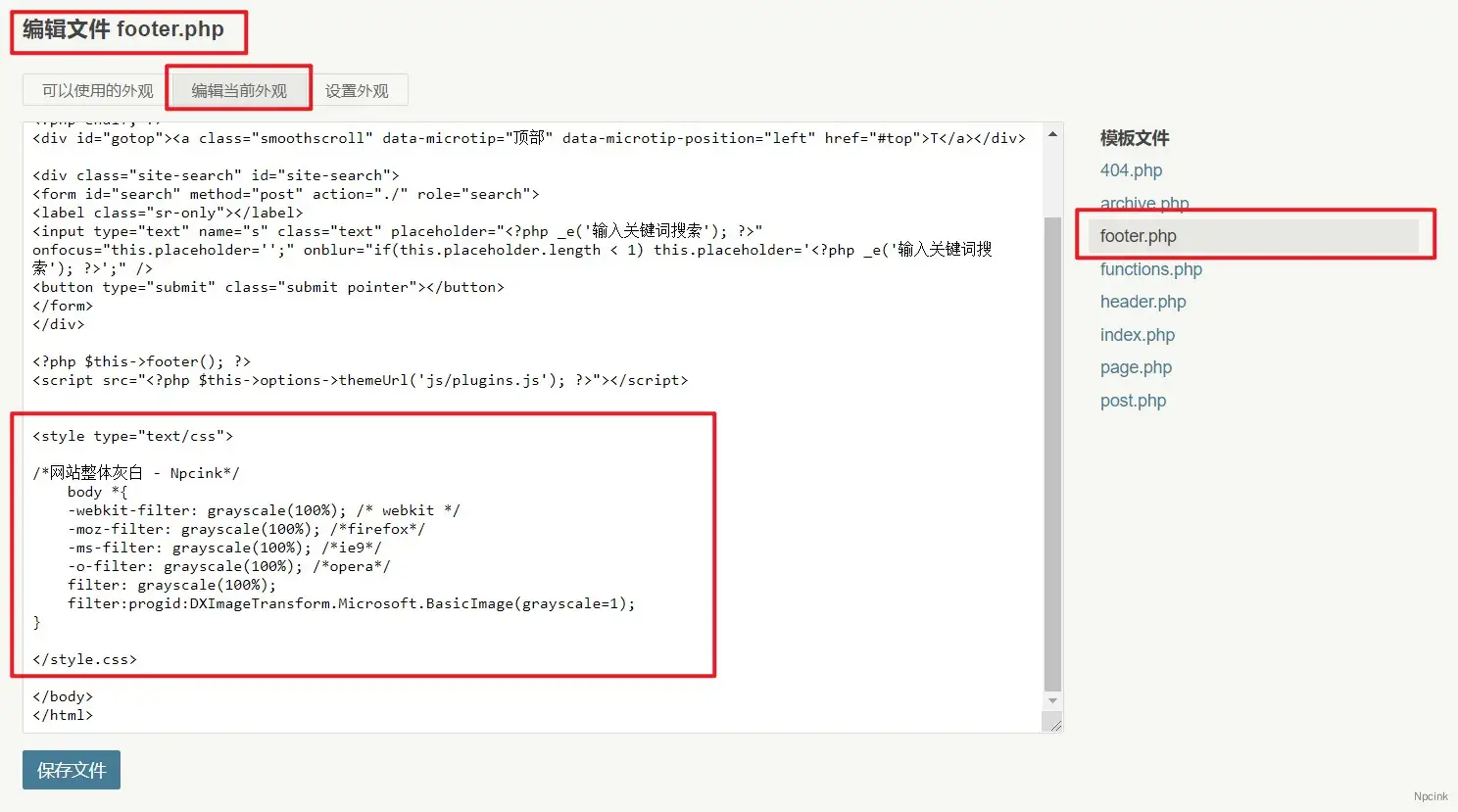
Task: Click the 保存文件 button
Action: pos(72,770)
